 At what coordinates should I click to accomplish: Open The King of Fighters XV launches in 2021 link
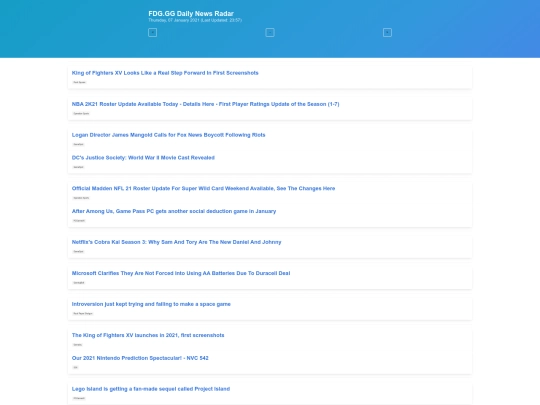pos(148,335)
